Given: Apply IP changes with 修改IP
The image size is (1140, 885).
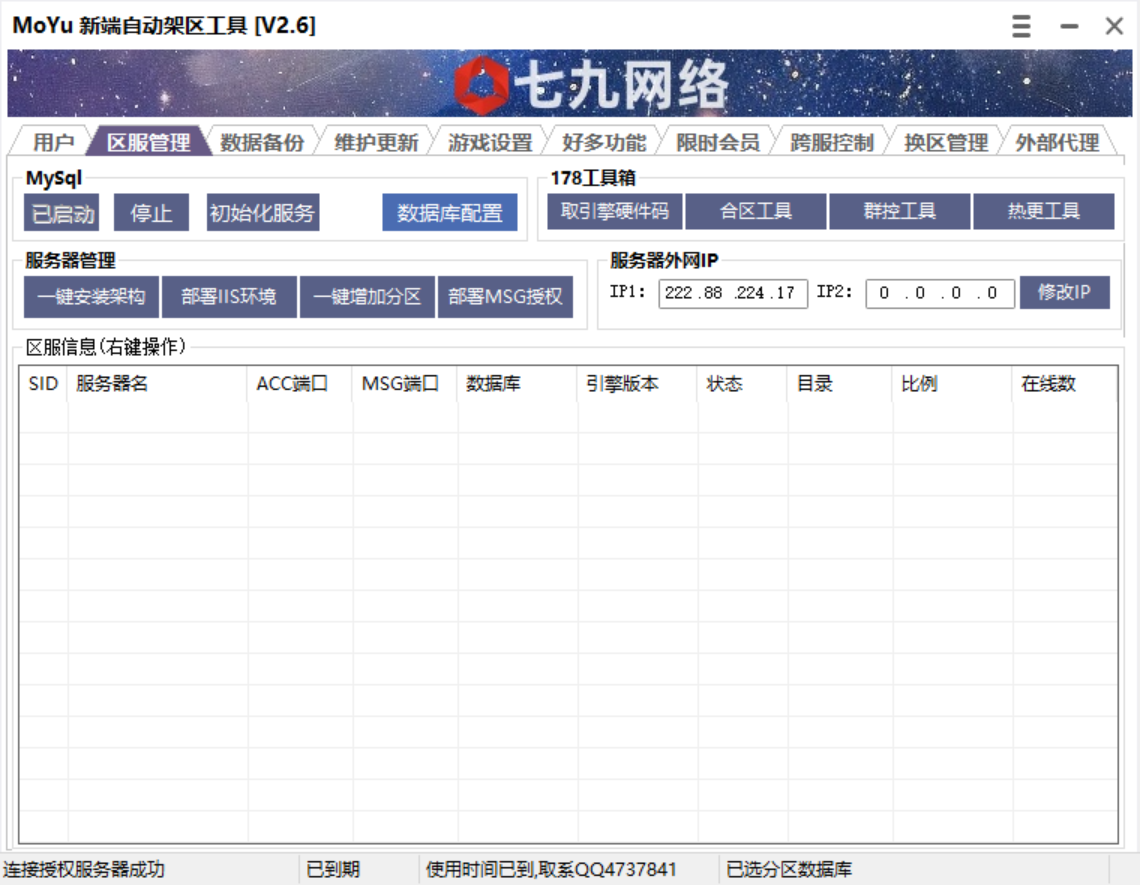Looking at the screenshot, I should tap(1066, 292).
